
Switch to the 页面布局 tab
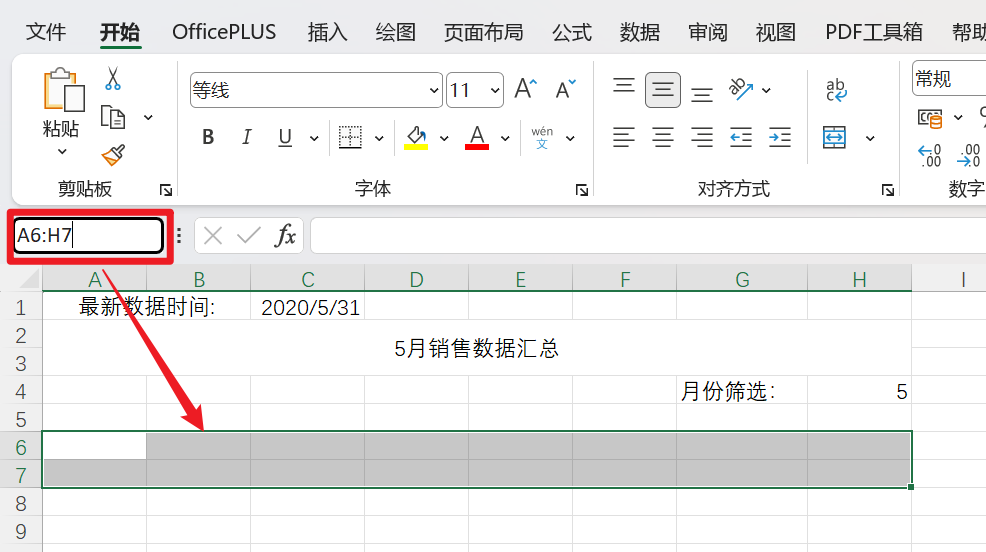[x=484, y=32]
